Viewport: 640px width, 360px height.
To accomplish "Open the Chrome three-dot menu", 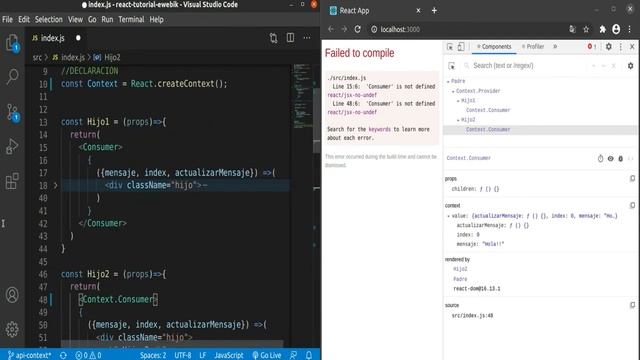I will click(630, 29).
